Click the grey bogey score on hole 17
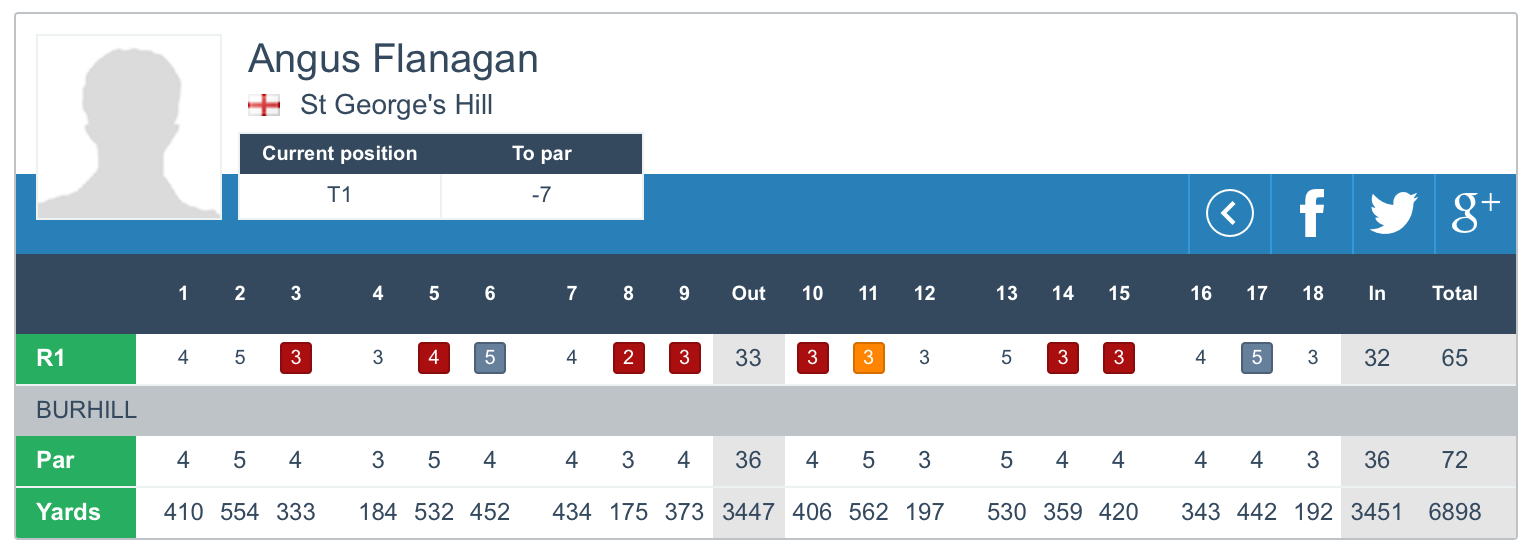The width and height of the screenshot is (1534, 551). pyautogui.click(x=1257, y=358)
